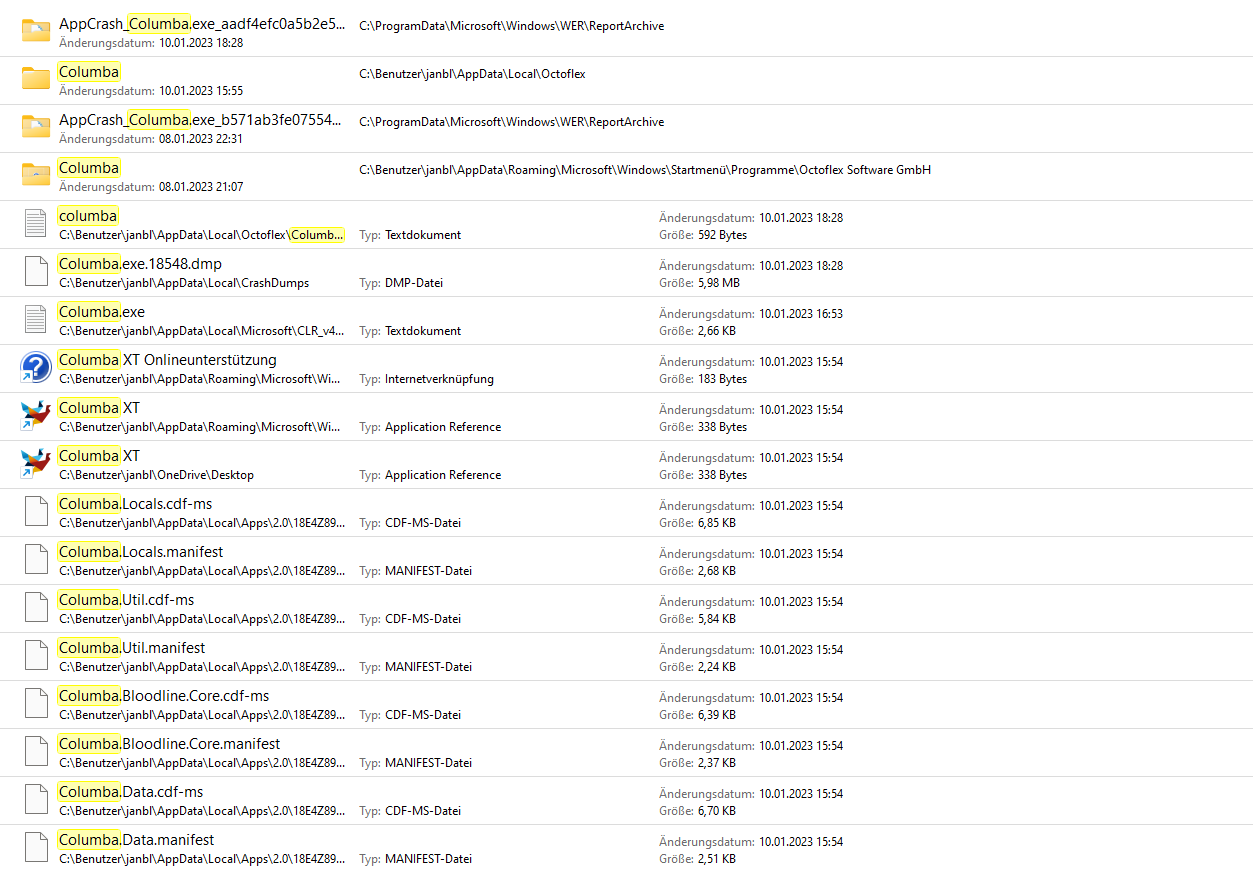Click the Columba.exe.18548.dmp file icon
Viewport: 1253px width, 881px height.
click(36, 271)
